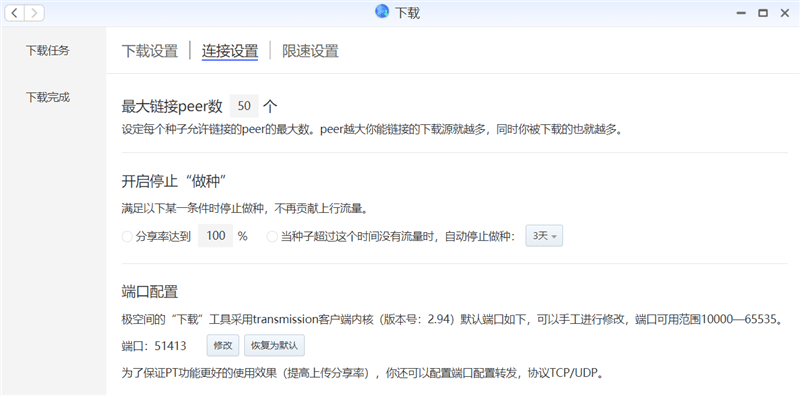
Task: Select the 当种子超过这个时间没有流量时 radio button
Action: click(x=272, y=236)
